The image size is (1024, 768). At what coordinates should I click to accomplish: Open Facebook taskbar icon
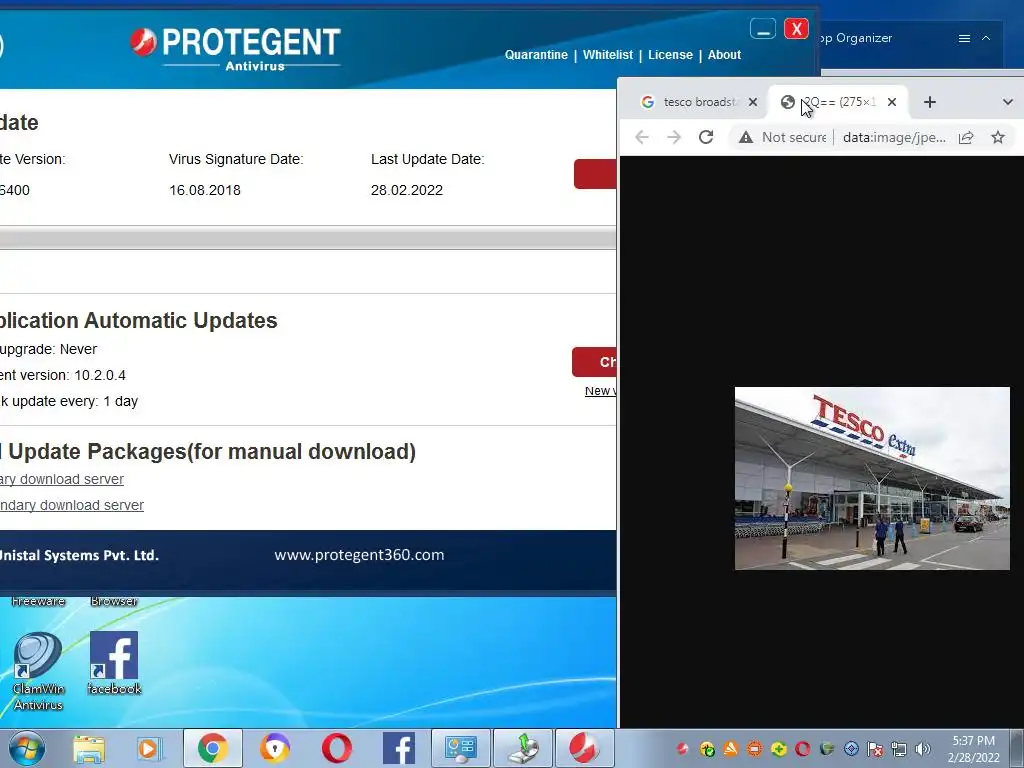[398, 748]
